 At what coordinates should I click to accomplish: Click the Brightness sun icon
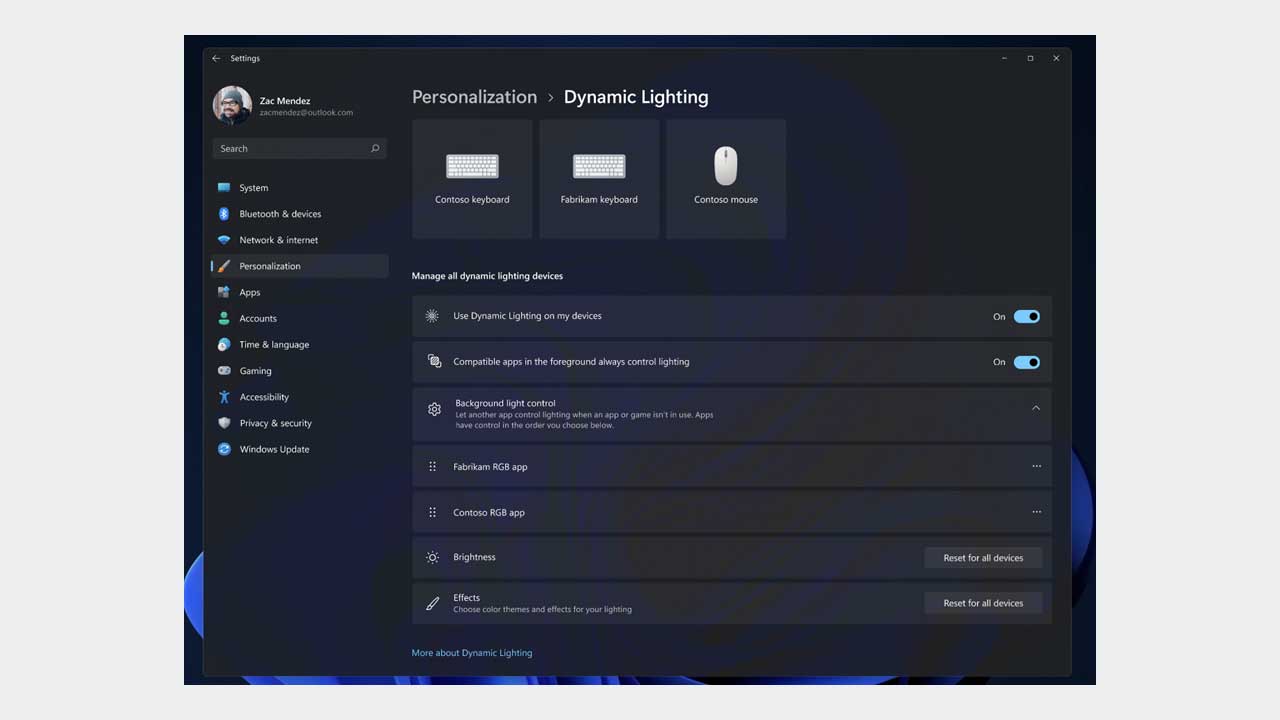[x=432, y=557]
